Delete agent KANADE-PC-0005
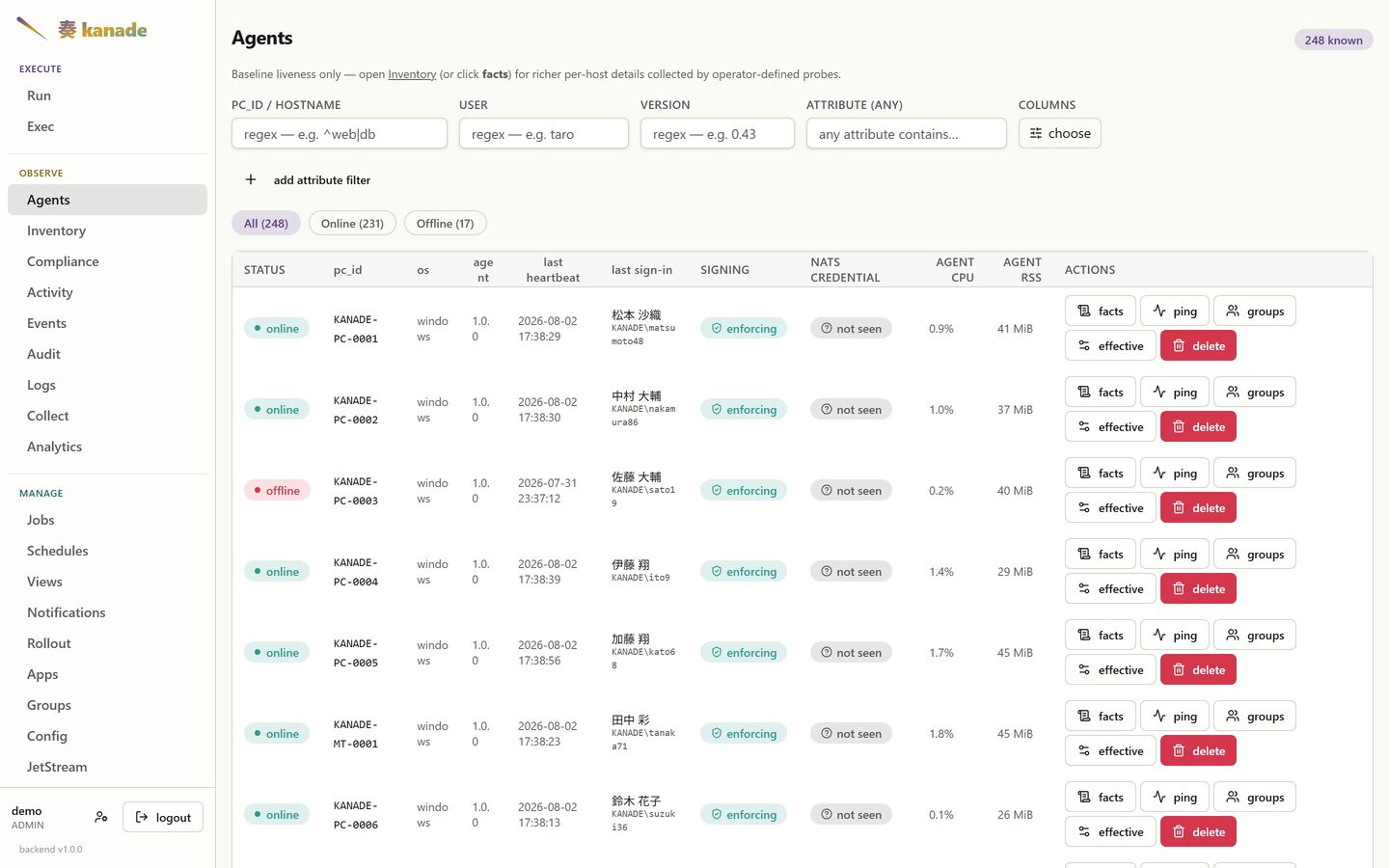The width and height of the screenshot is (1389, 868). (x=1198, y=670)
